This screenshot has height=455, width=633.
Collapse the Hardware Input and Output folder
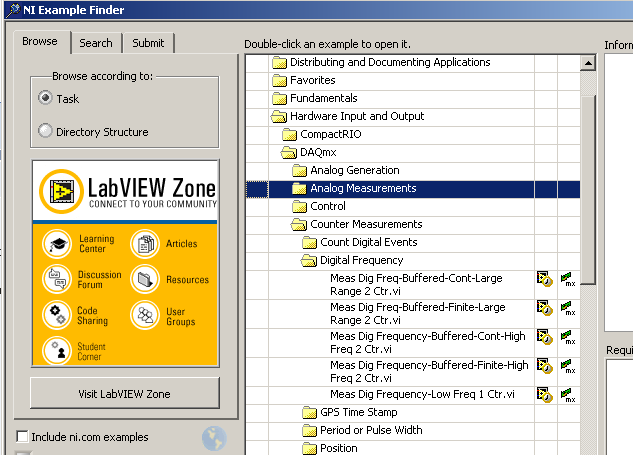pos(279,117)
